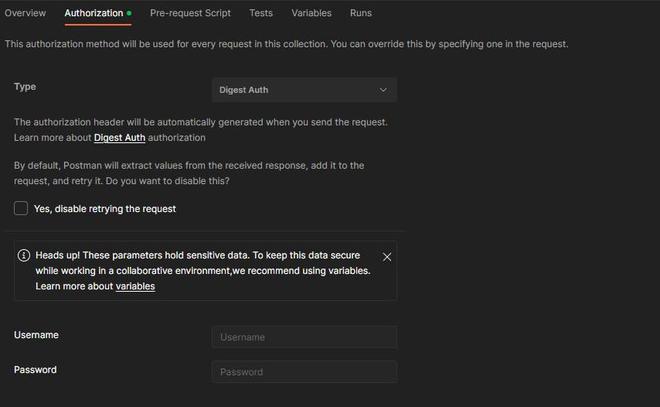This screenshot has height=407, width=660.
Task: Click the info icon in the banner
Action: pos(24,255)
